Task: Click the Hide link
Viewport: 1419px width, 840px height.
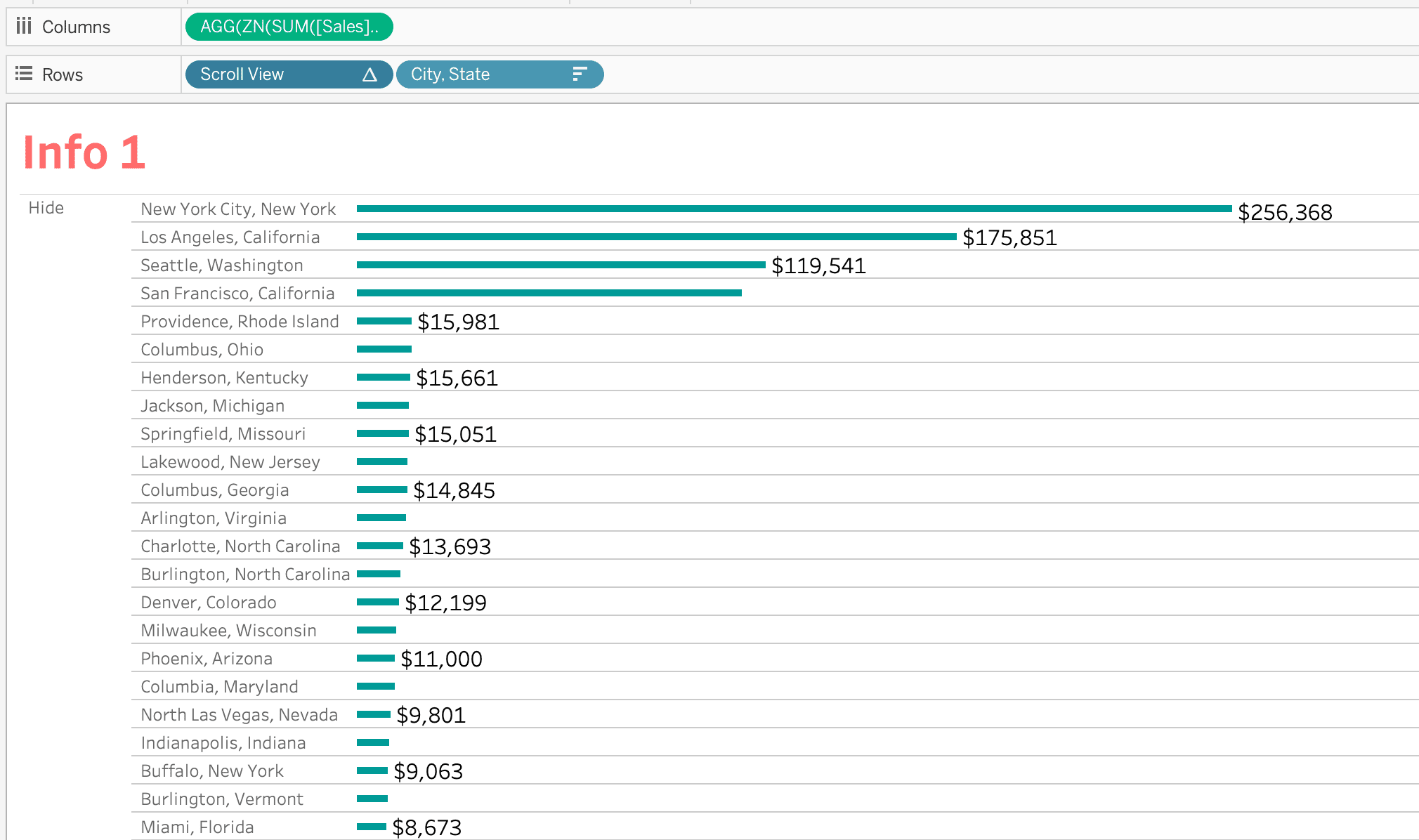Action: [x=46, y=207]
